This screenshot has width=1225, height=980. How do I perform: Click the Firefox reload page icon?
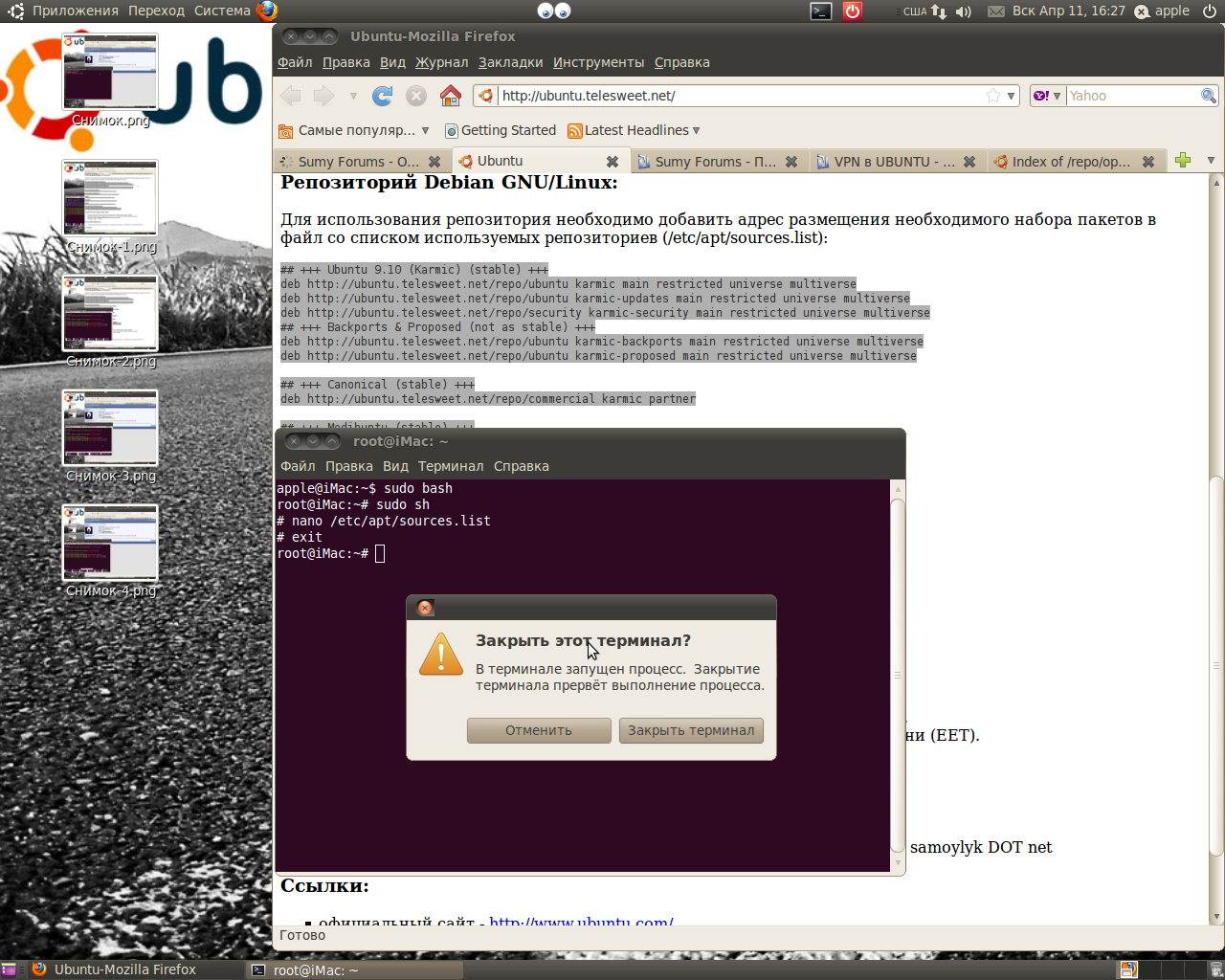[383, 96]
